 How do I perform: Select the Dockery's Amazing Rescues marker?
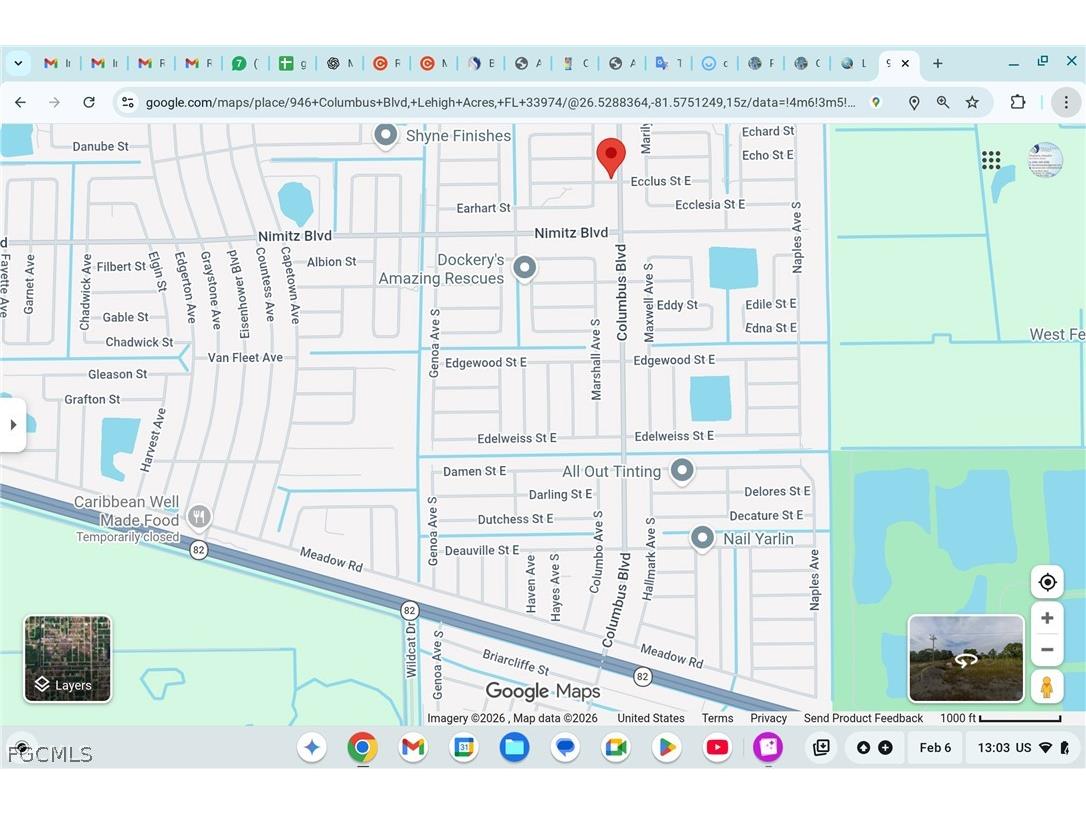coord(525,267)
